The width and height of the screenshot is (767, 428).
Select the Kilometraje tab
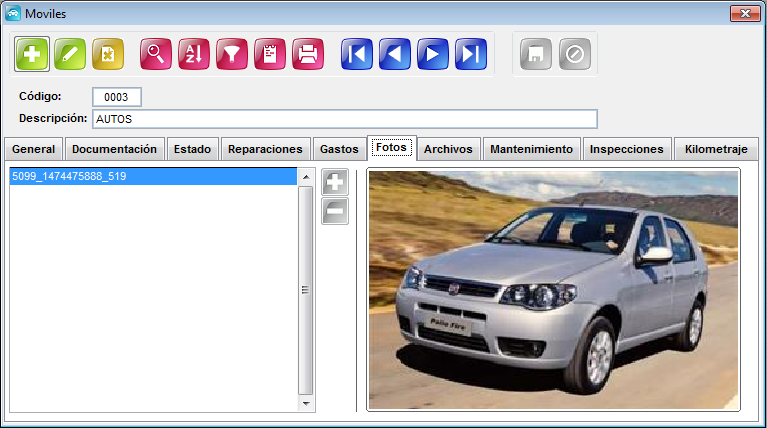[x=716, y=149]
